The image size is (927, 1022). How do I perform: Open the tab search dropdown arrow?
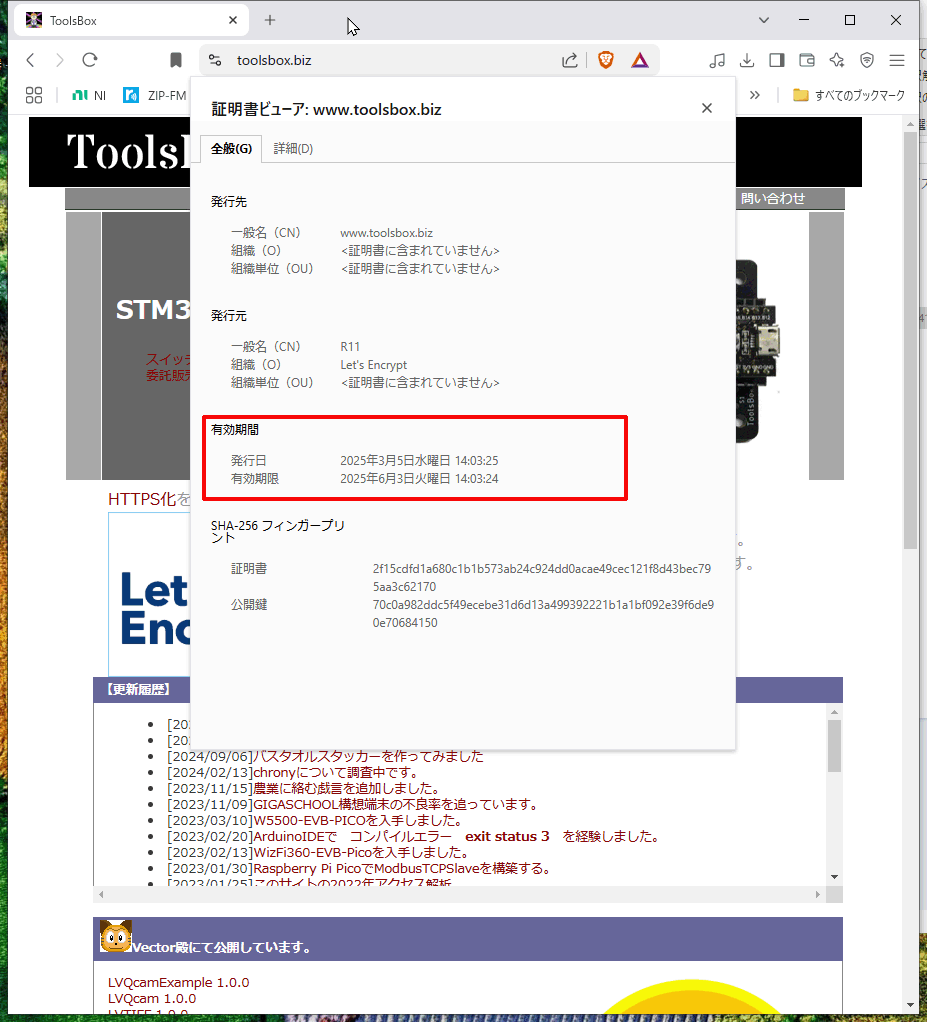764,20
